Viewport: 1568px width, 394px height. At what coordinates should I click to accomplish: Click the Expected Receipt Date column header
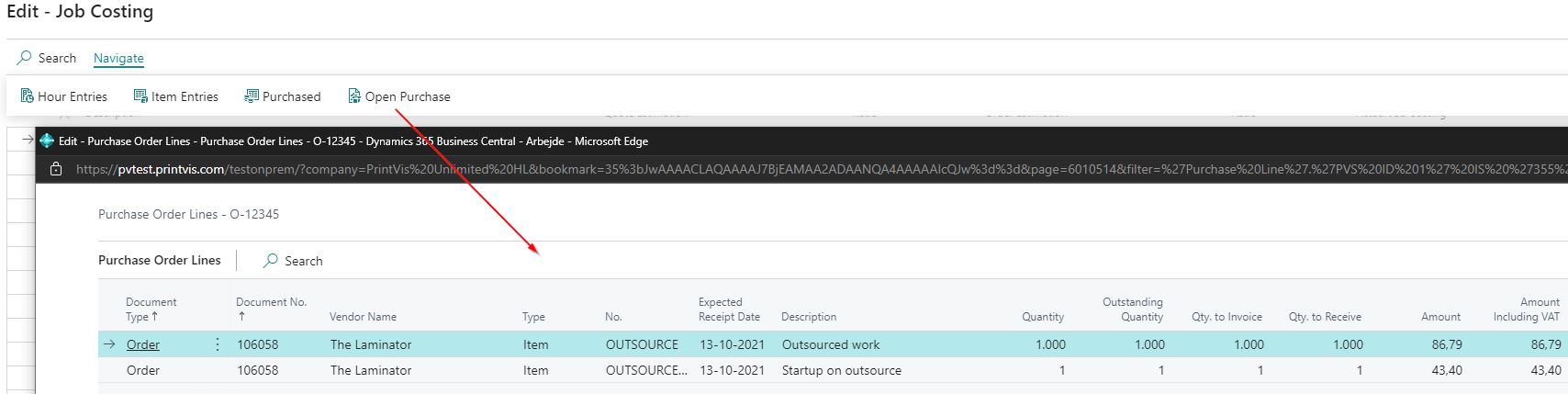(x=729, y=310)
